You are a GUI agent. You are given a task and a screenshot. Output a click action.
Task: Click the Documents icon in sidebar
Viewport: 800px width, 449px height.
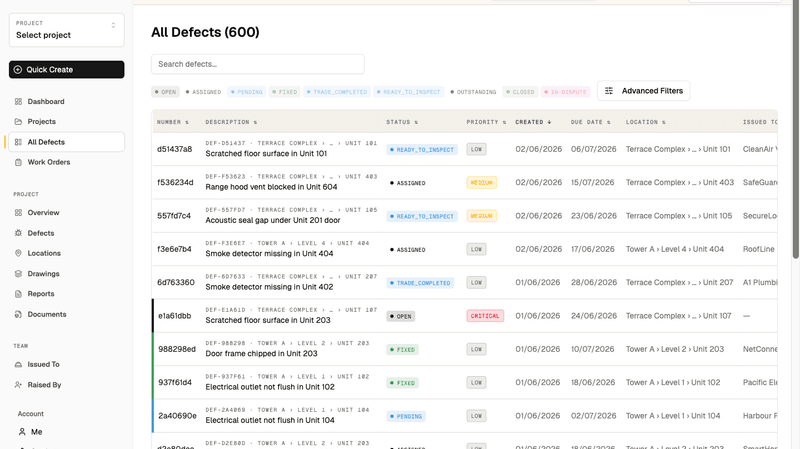(18, 314)
